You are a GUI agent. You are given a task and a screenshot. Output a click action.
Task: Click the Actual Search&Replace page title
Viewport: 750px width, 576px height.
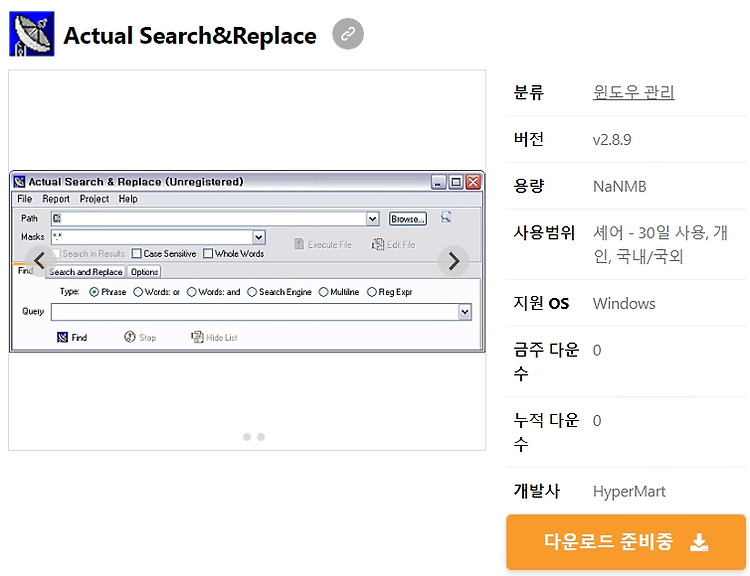click(190, 35)
